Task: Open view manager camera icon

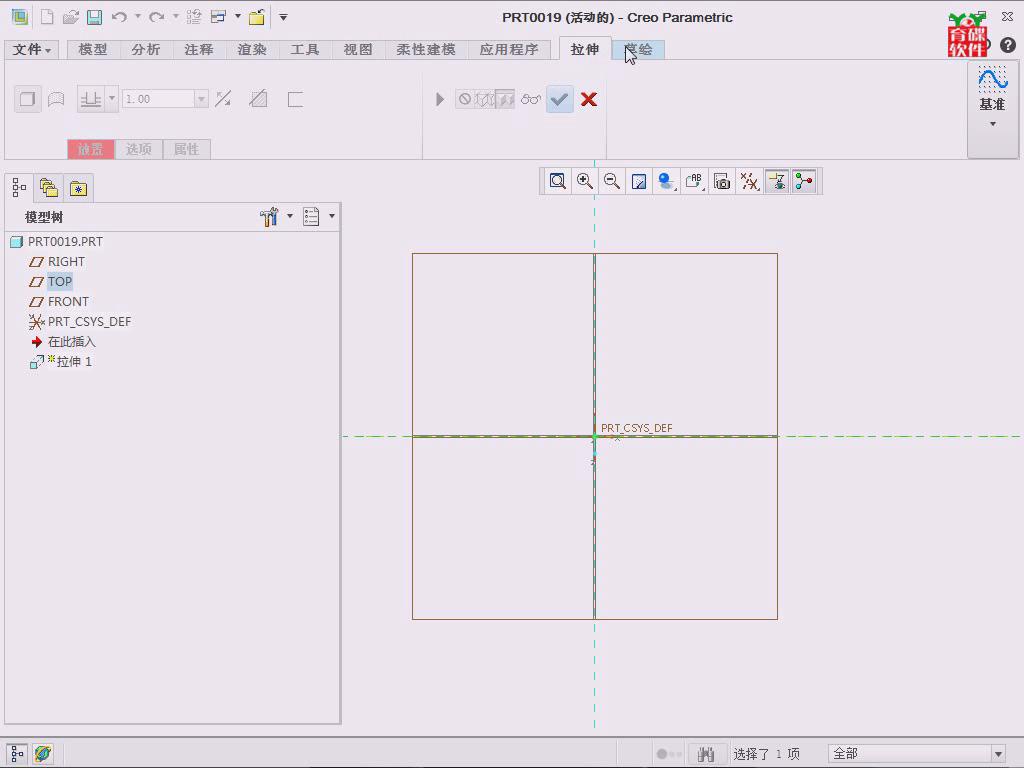Action: point(722,181)
